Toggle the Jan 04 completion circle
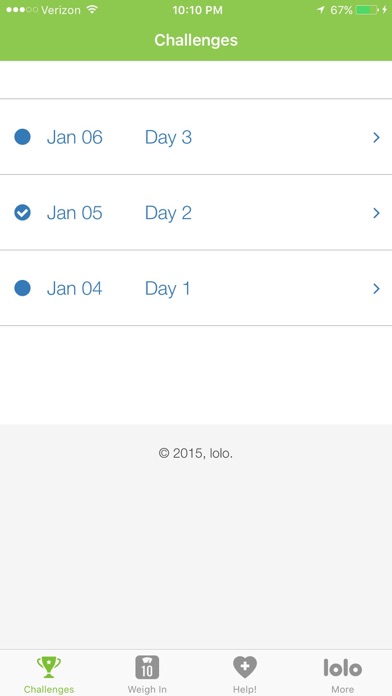Viewport: 392px width, 696px height. [x=22, y=288]
